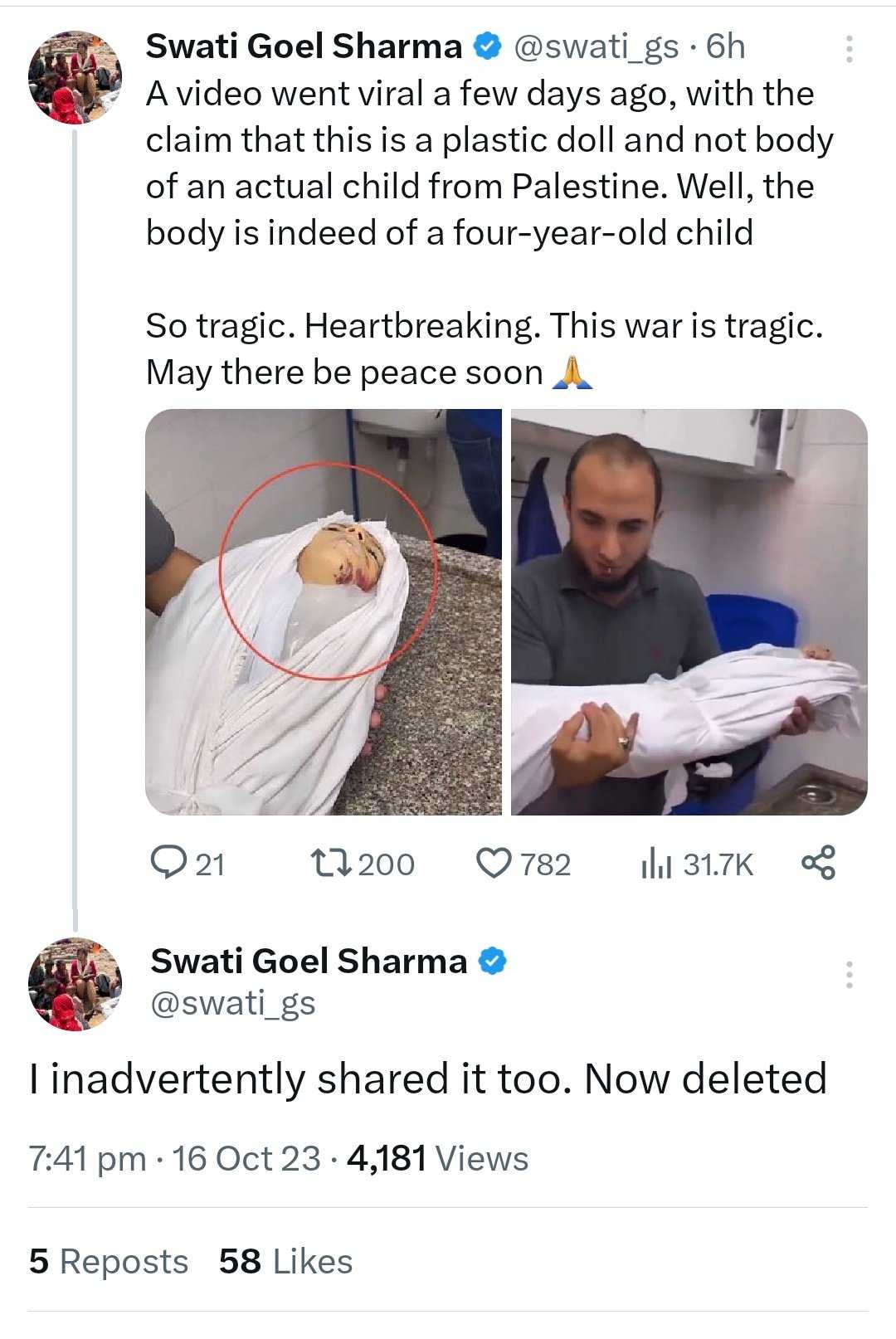The height and width of the screenshot is (1339, 896).
Task: Open the 5 Reposts list
Action: pyautogui.click(x=109, y=1261)
